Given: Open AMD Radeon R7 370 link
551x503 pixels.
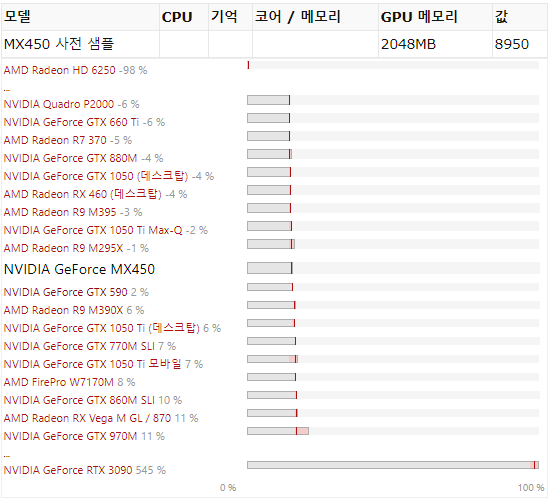Looking at the screenshot, I should pyautogui.click(x=55, y=140).
